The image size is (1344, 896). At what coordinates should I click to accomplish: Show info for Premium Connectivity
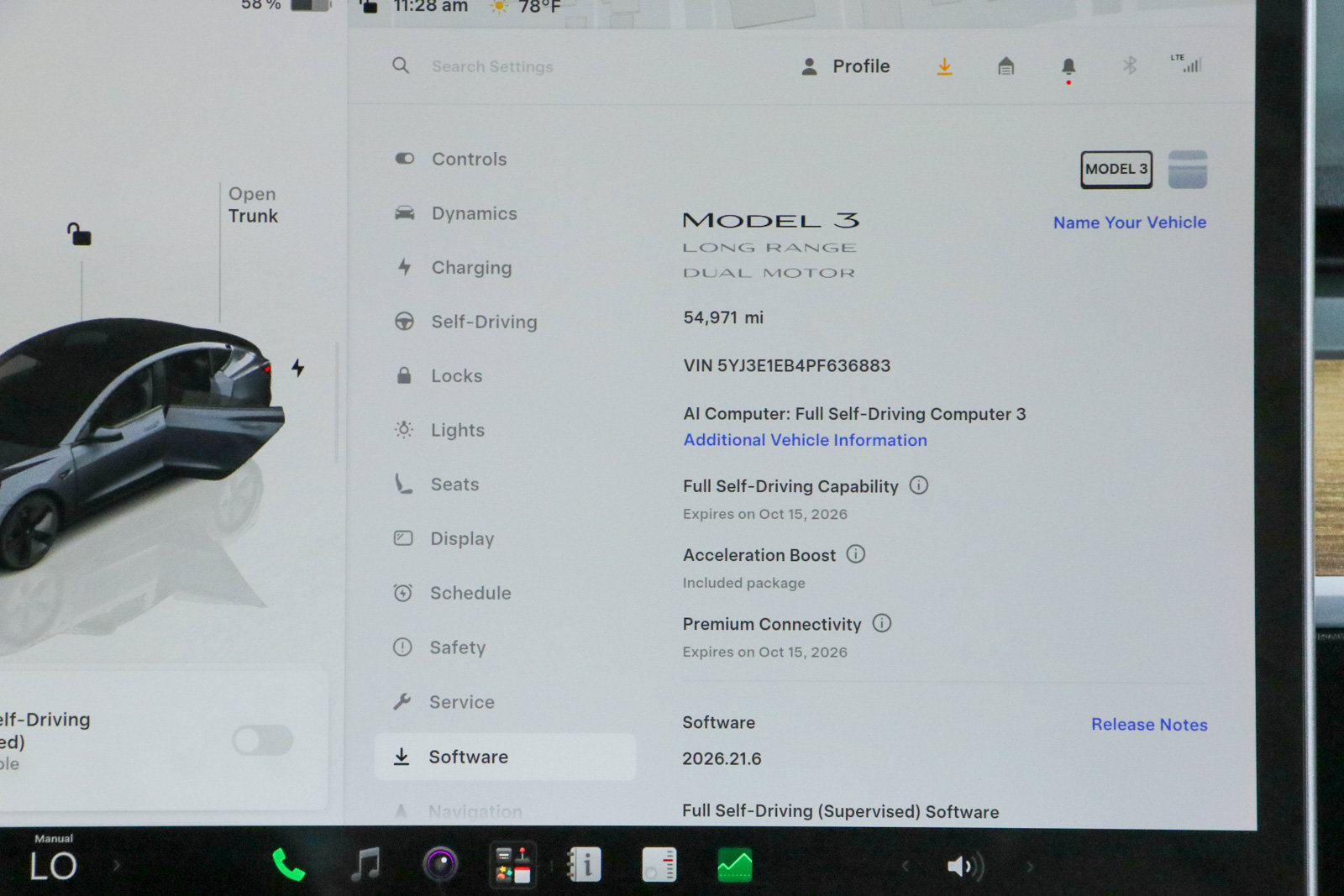point(881,623)
